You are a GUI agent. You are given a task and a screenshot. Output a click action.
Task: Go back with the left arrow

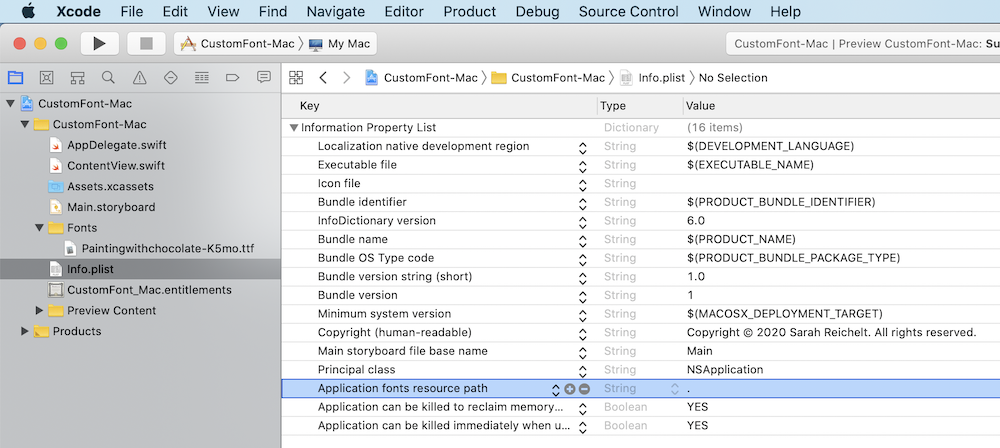323,78
